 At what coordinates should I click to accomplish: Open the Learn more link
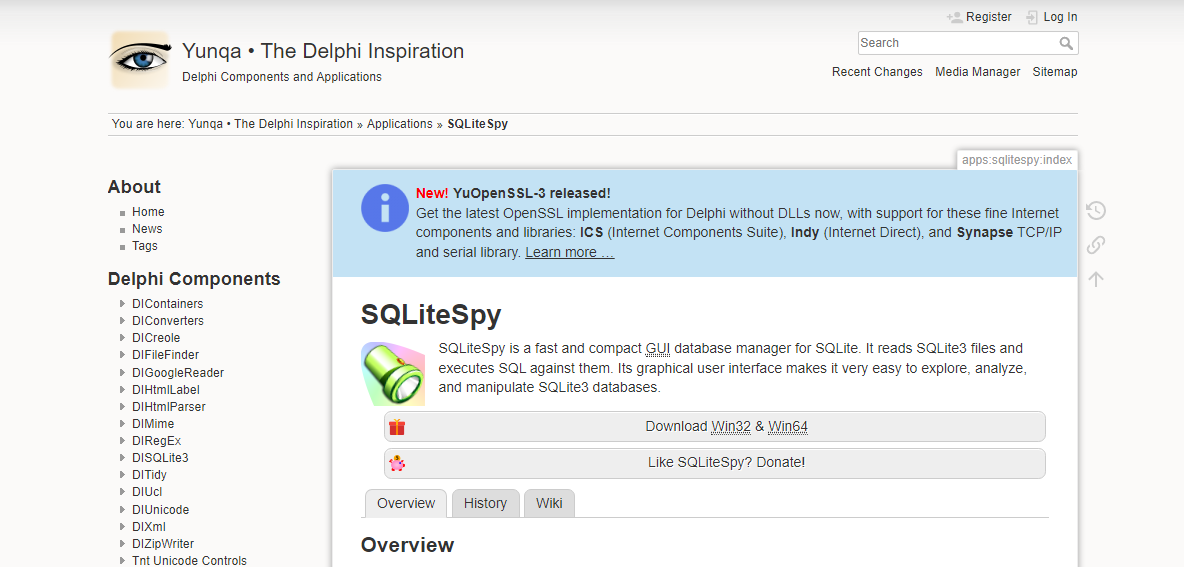[x=569, y=253]
